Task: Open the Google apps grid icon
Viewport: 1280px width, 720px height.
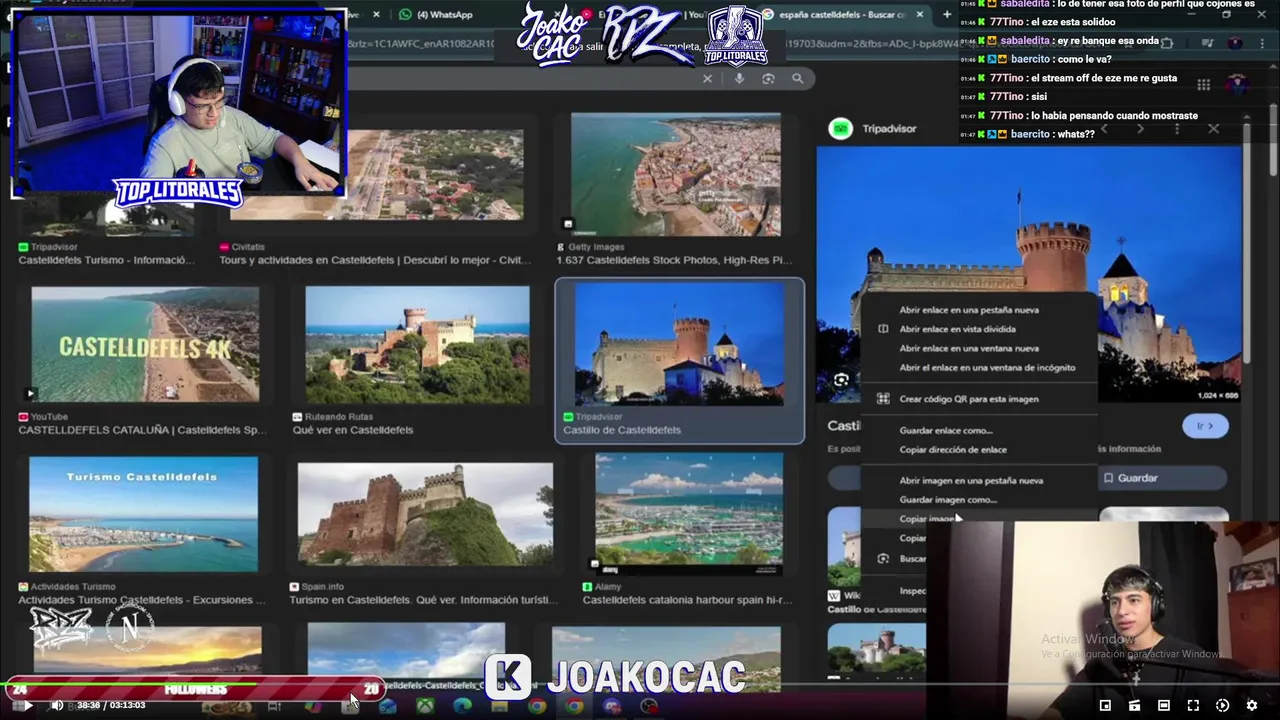Action: point(1203,85)
